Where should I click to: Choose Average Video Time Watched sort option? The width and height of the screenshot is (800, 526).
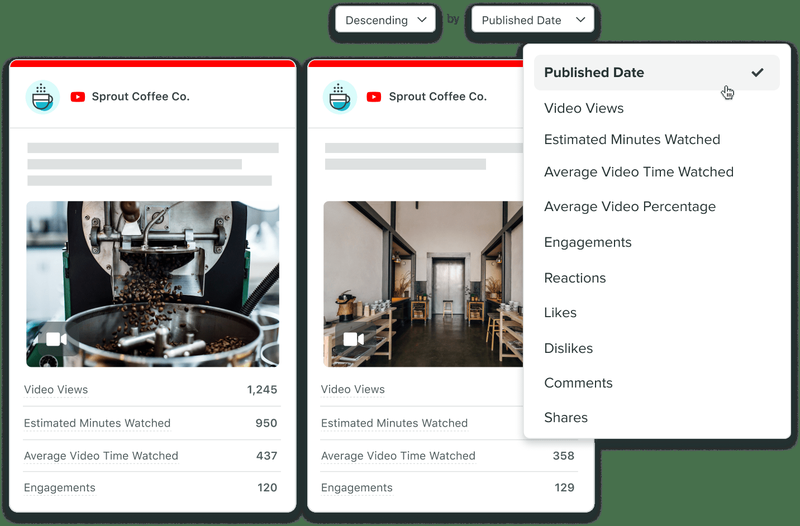pyautogui.click(x=639, y=172)
